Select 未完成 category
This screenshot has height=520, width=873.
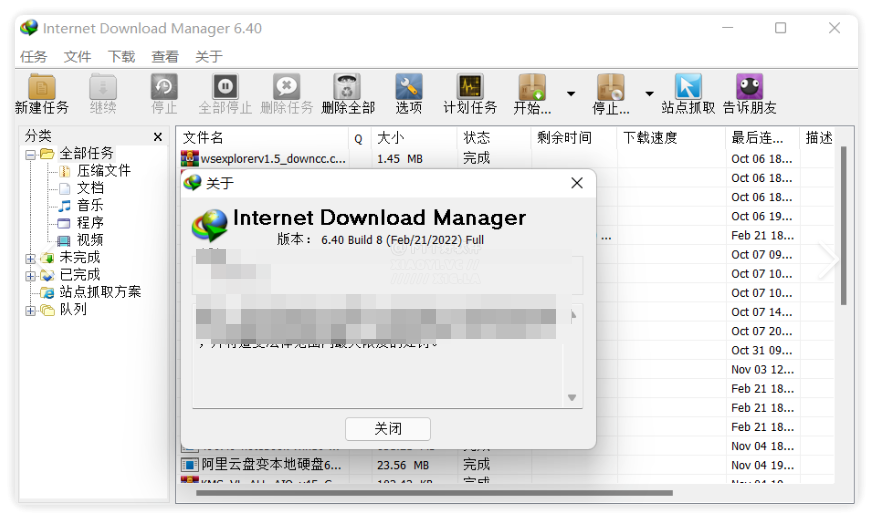click(80, 257)
